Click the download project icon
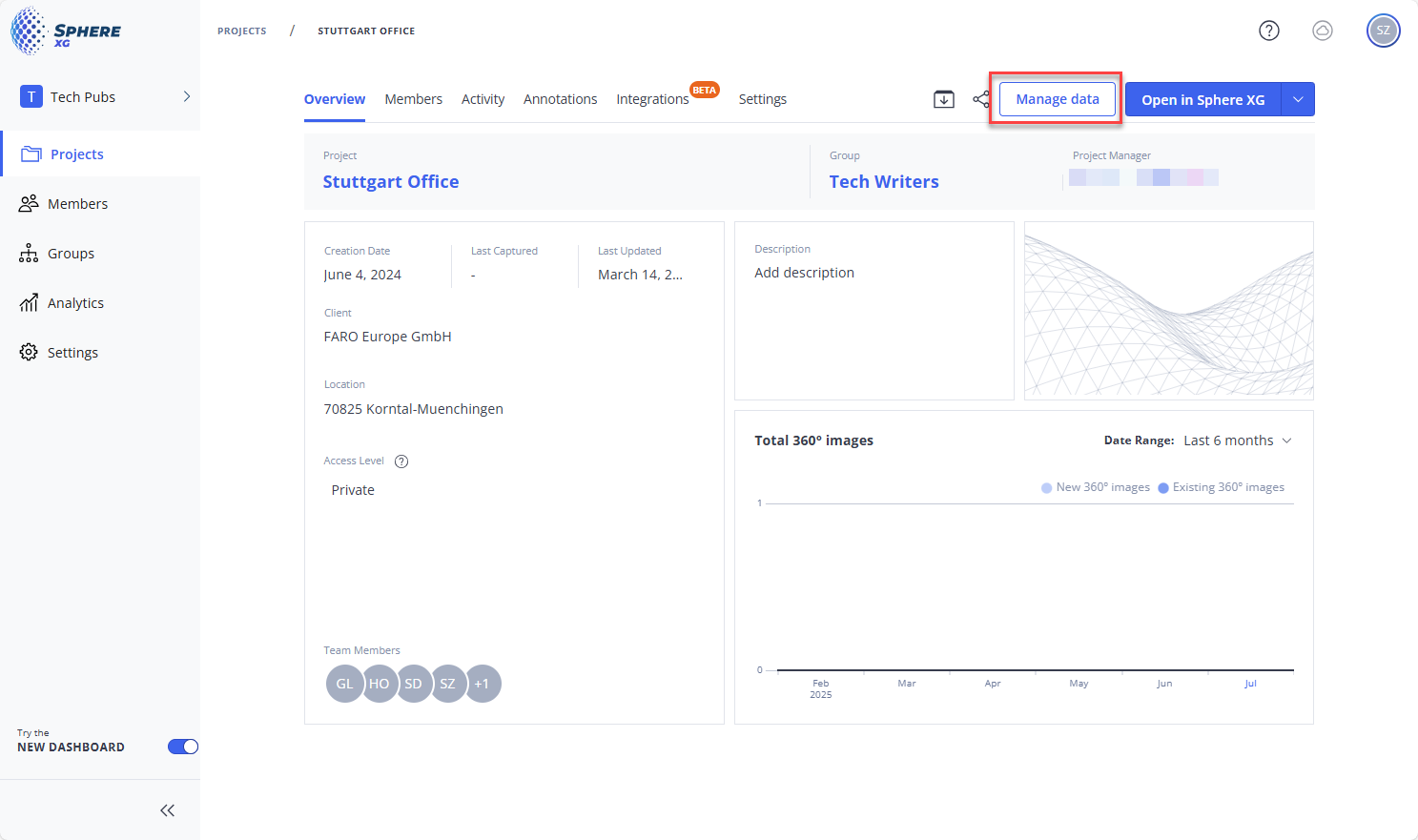The width and height of the screenshot is (1418, 840). (x=943, y=99)
